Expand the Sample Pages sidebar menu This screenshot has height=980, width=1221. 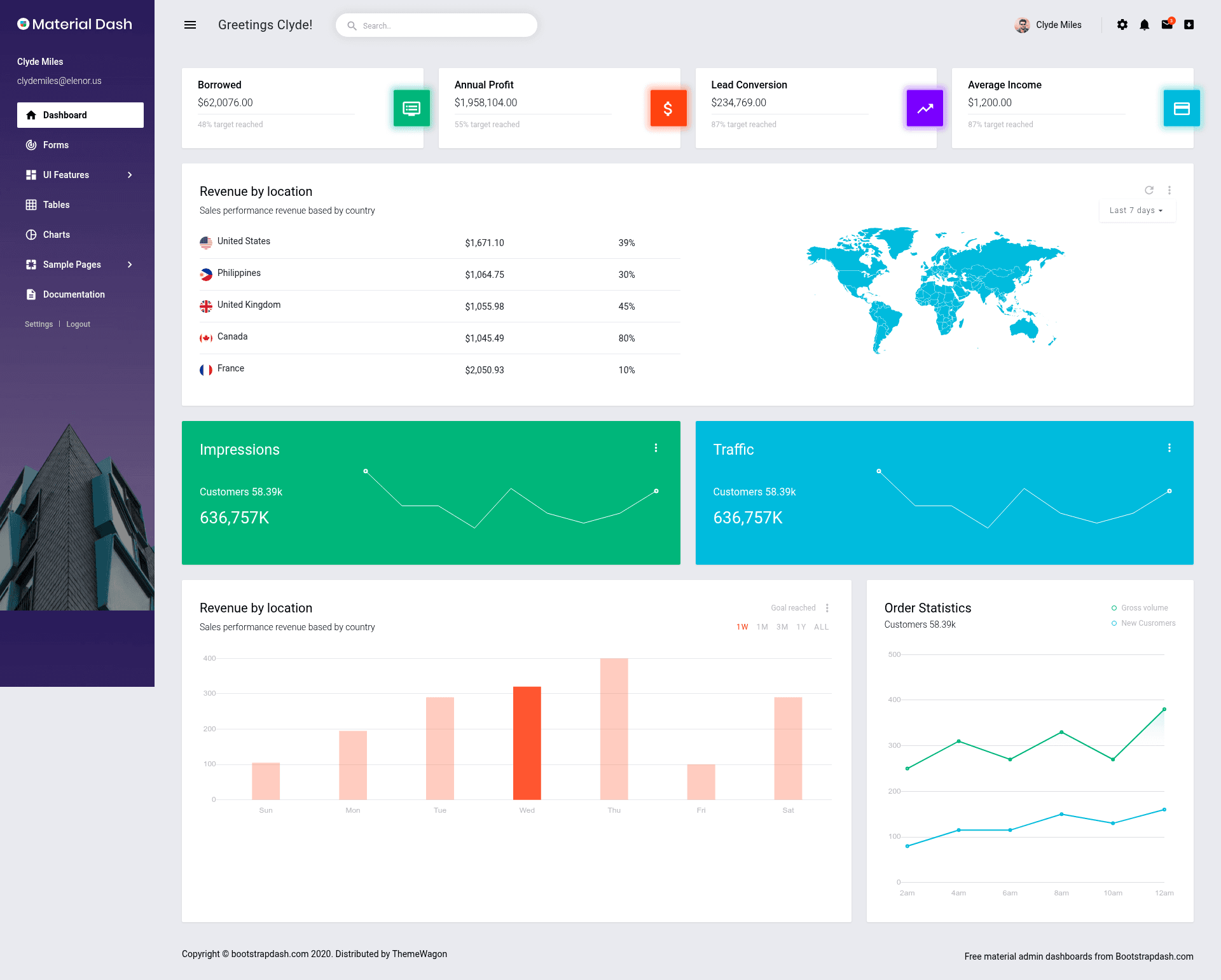point(80,265)
